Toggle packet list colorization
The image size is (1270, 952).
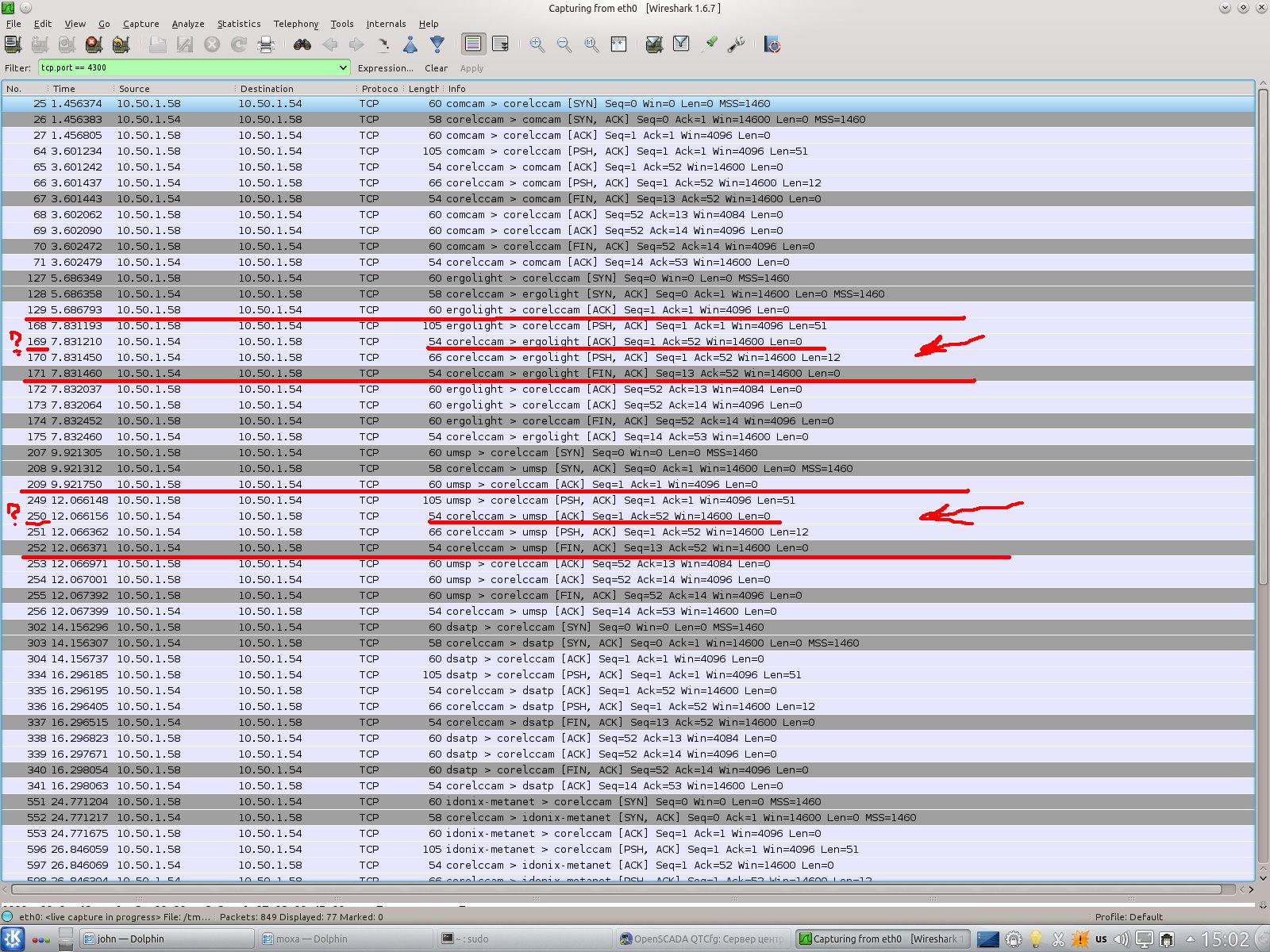click(473, 44)
